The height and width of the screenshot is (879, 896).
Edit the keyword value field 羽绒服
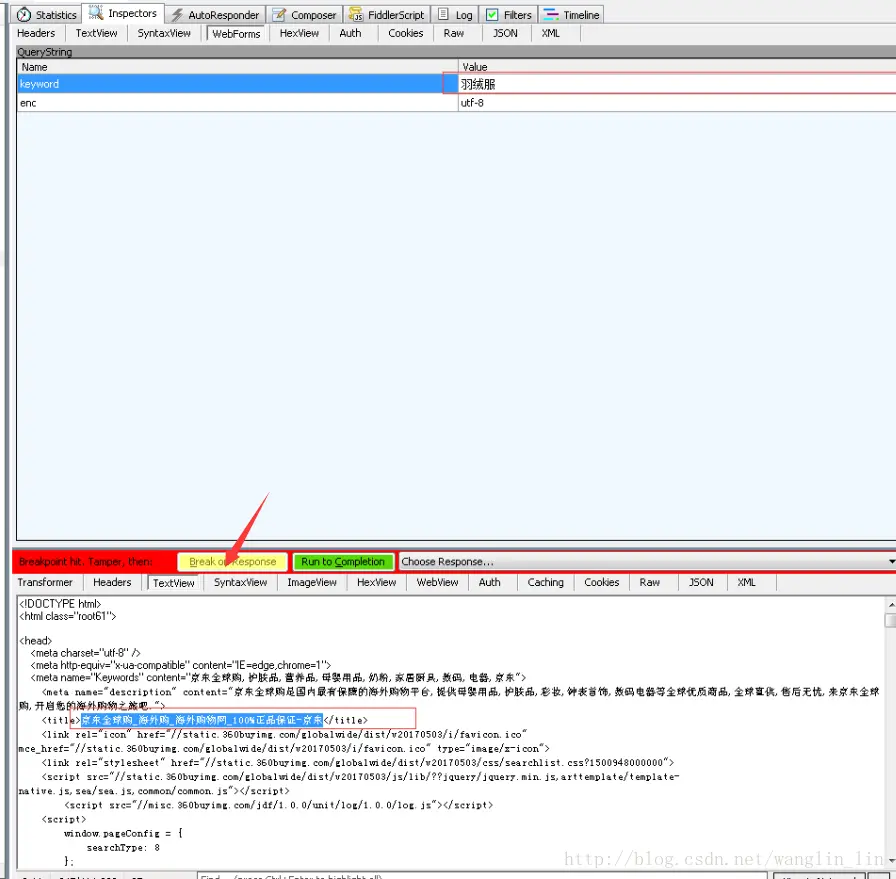click(677, 83)
